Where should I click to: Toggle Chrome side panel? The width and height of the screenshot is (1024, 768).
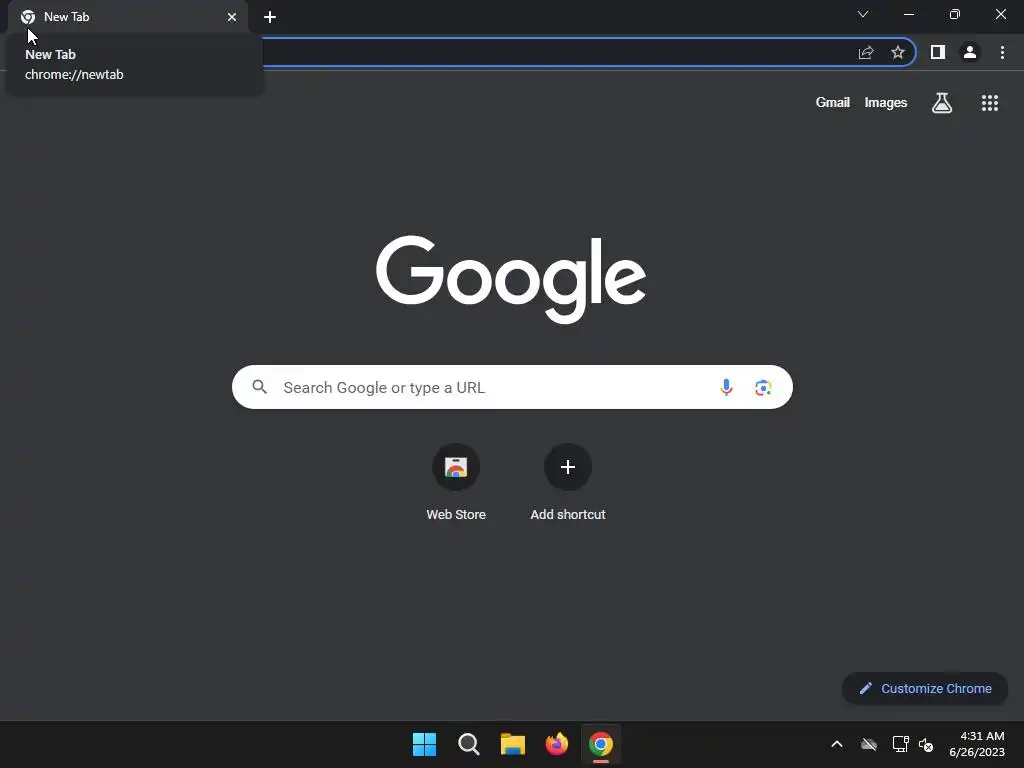click(938, 52)
